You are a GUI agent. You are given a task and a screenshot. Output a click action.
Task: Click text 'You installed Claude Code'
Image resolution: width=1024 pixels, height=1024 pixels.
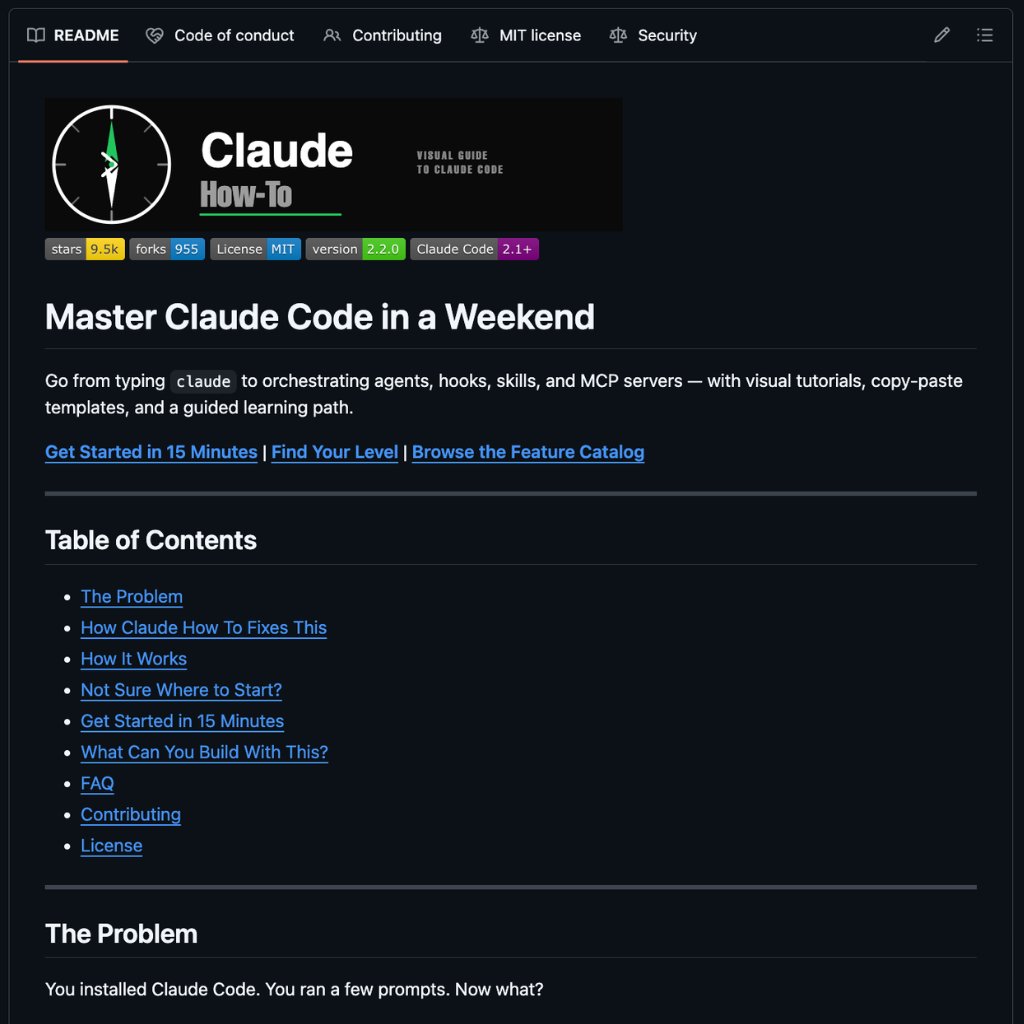pyautogui.click(x=150, y=989)
